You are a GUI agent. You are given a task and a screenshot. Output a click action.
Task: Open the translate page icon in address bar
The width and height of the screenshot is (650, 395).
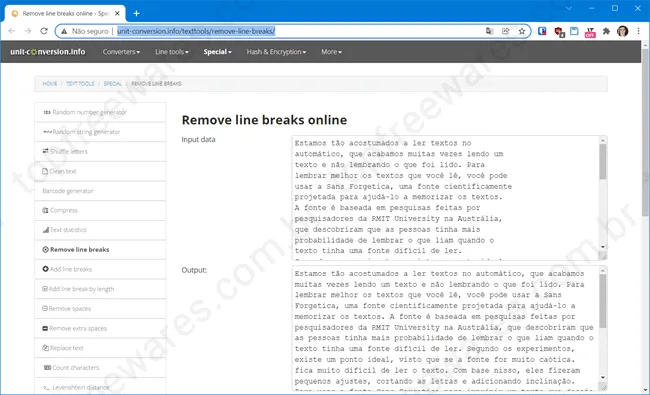pos(490,31)
